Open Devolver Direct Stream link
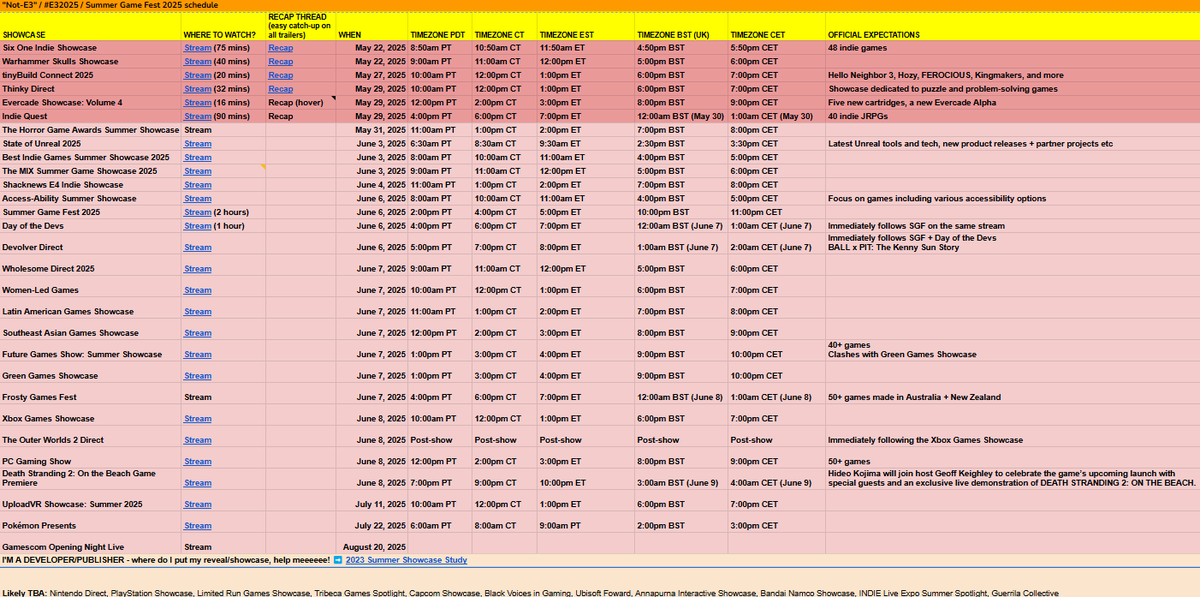1200x597 pixels. tap(197, 247)
